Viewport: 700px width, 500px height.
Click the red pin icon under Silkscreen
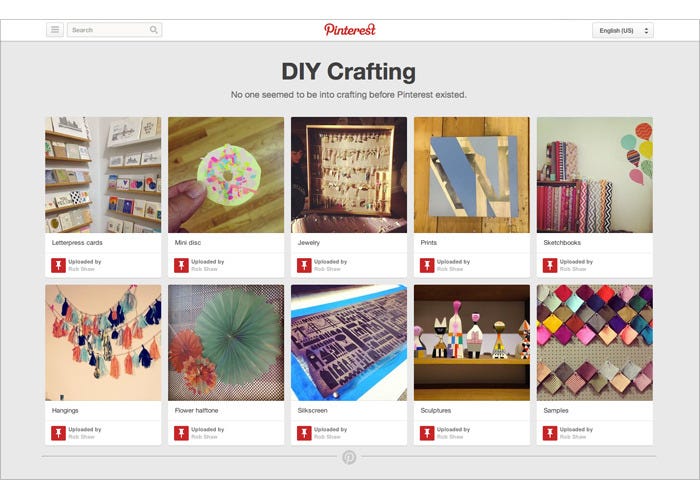tap(304, 433)
